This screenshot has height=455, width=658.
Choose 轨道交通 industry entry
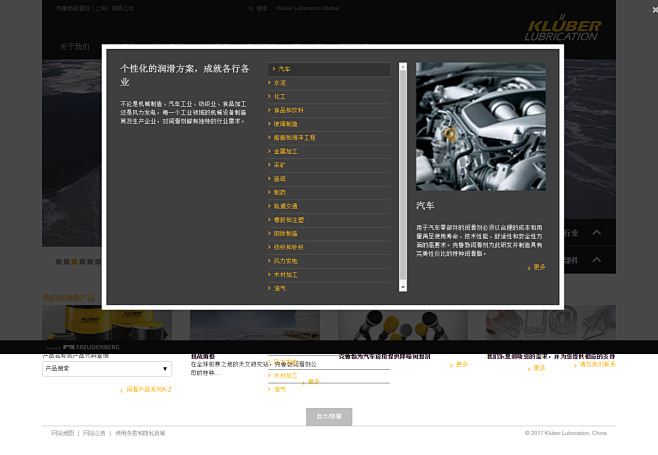(x=329, y=207)
